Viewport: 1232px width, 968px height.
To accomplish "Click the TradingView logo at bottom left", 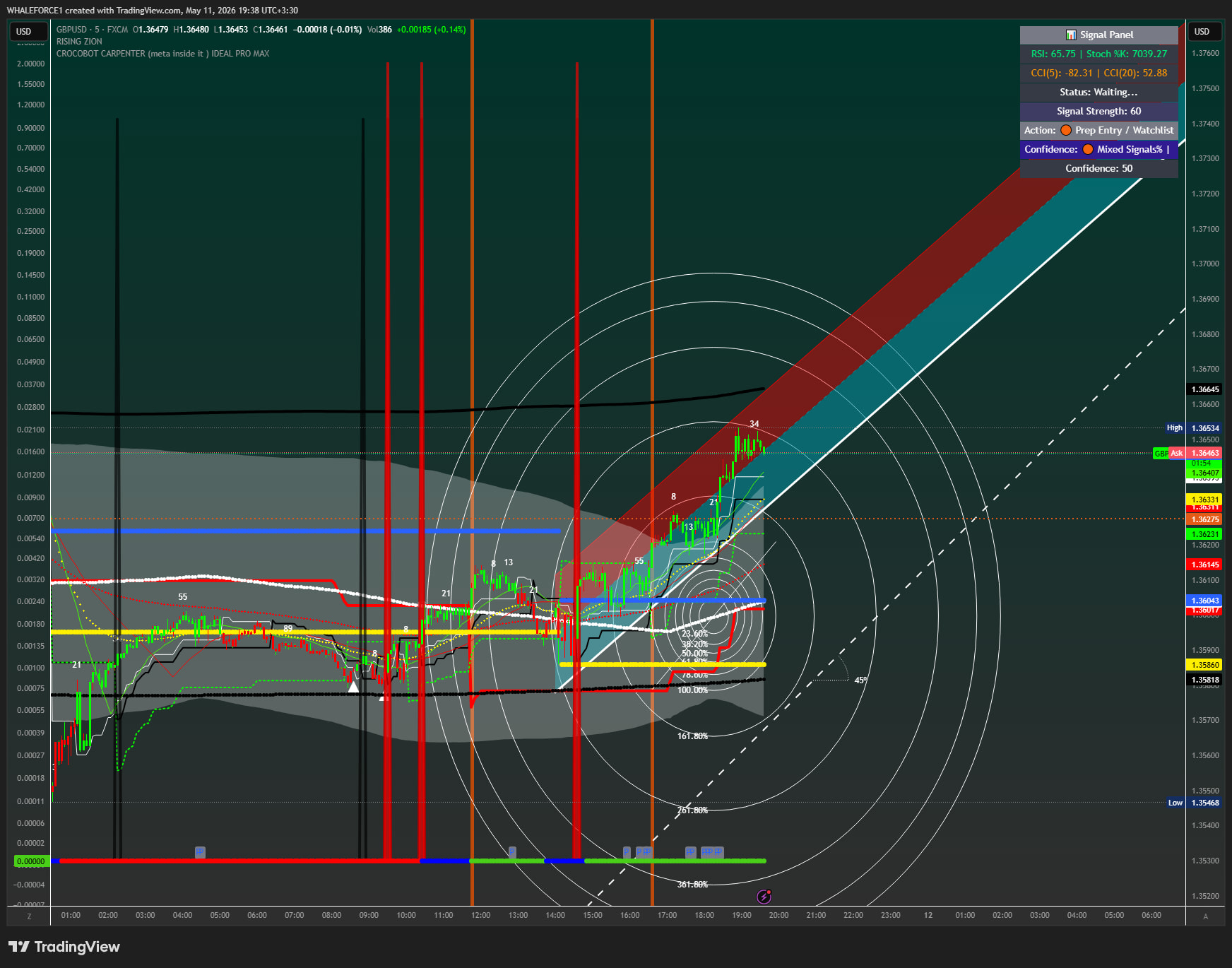I will tap(64, 947).
